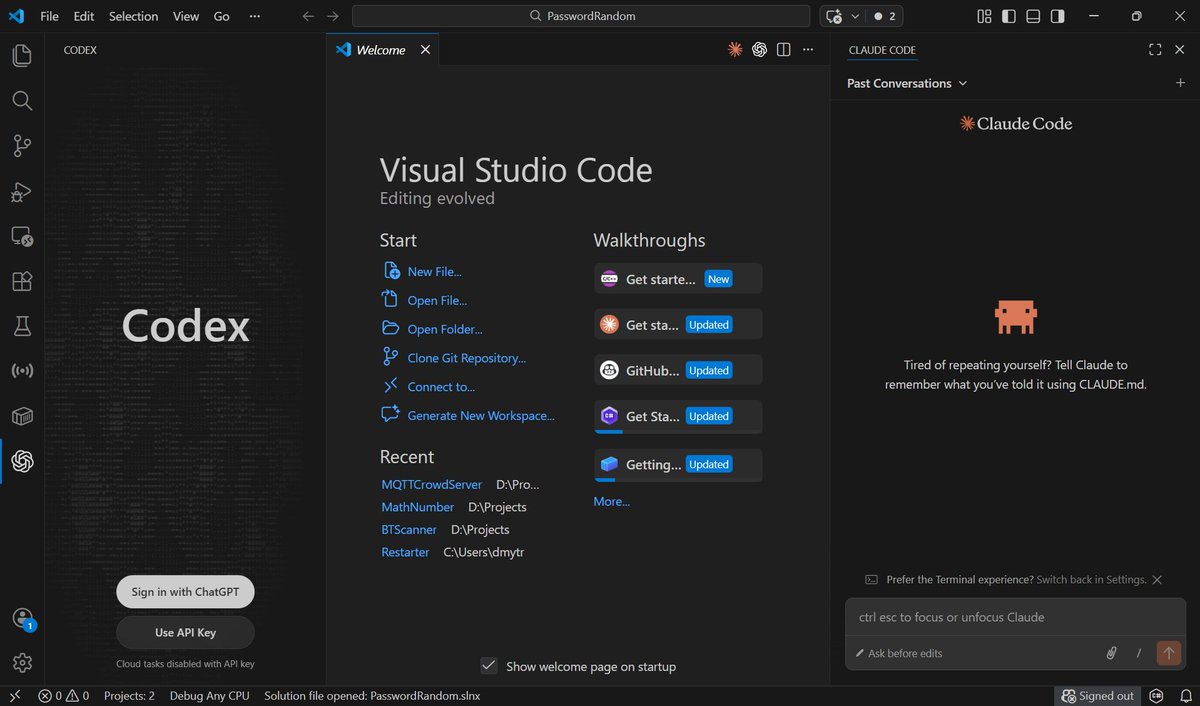Image resolution: width=1200 pixels, height=706 pixels.
Task: Open the hidden menus ellipsis in menu bar
Action: (255, 16)
